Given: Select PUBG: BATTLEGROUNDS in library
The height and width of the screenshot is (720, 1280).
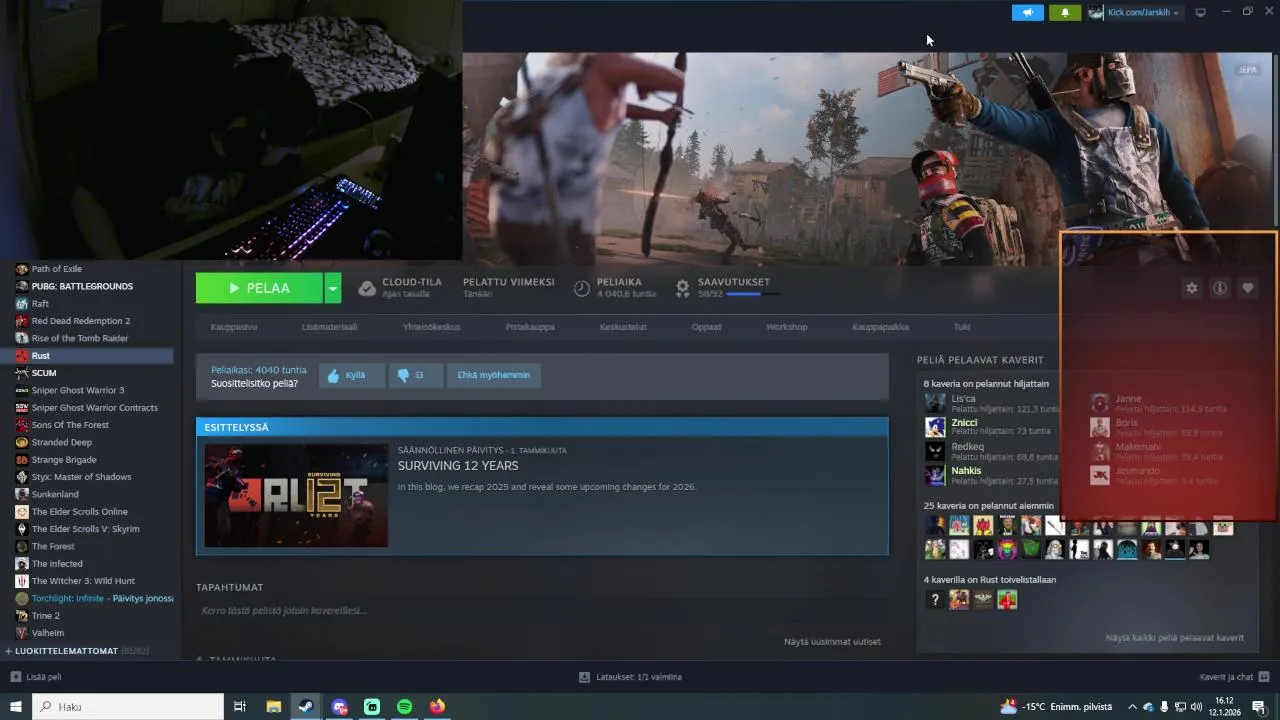Looking at the screenshot, I should tap(82, 286).
